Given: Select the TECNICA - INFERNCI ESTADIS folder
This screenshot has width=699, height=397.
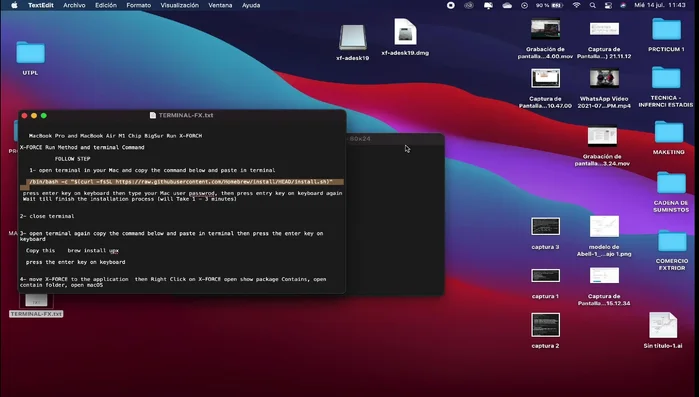Looking at the screenshot, I should pyautogui.click(x=666, y=78).
